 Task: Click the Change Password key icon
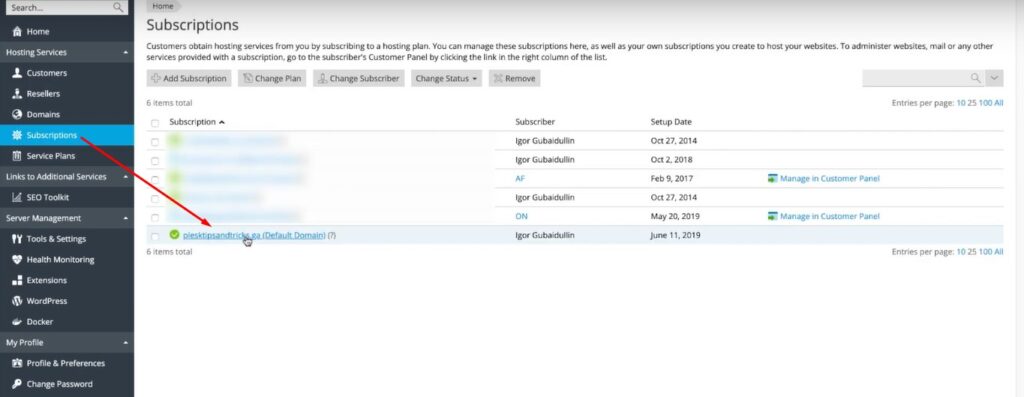[17, 384]
